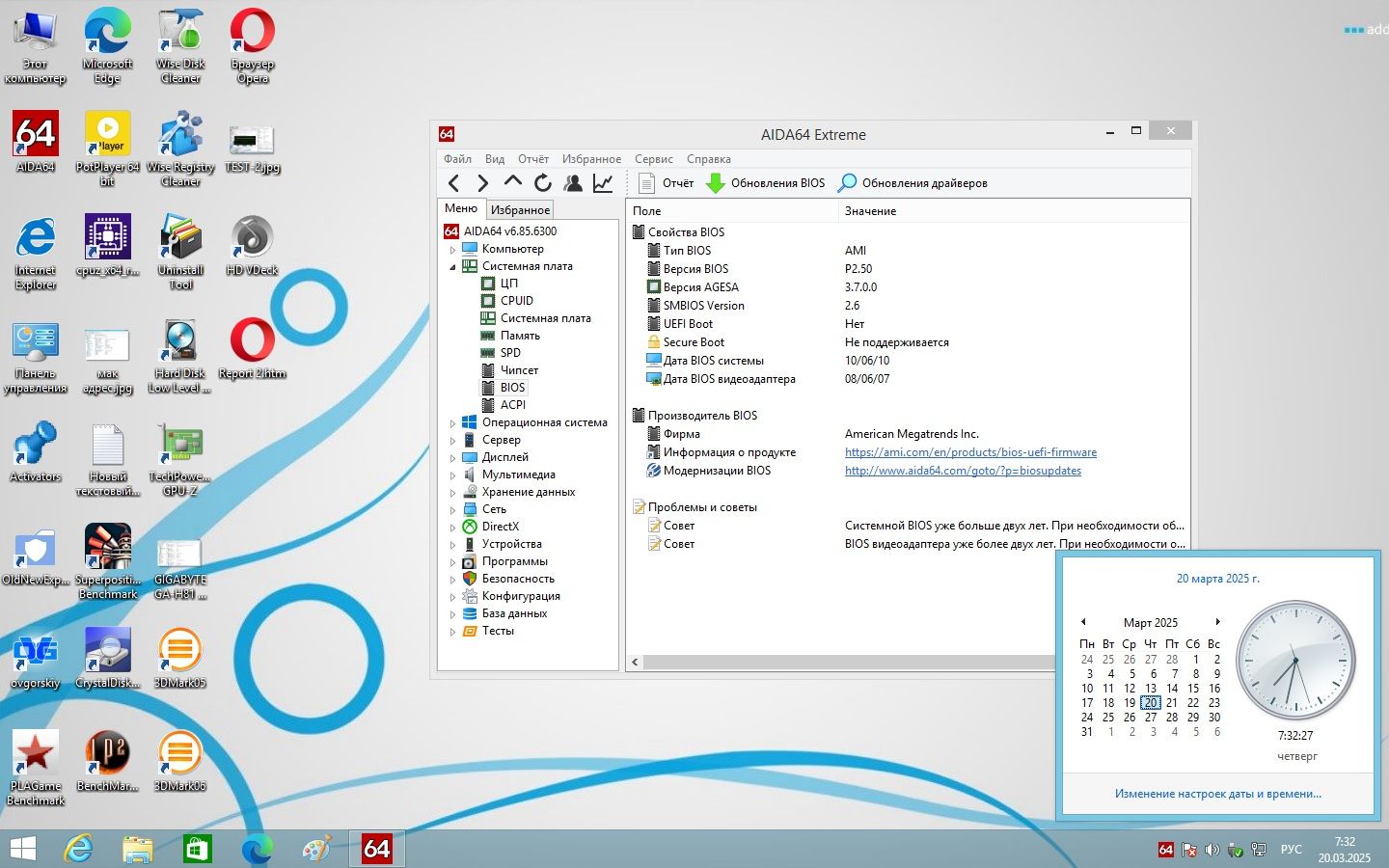Open the CPU-Z desktop shortcut
The height and width of the screenshot is (868, 1389).
point(108,246)
